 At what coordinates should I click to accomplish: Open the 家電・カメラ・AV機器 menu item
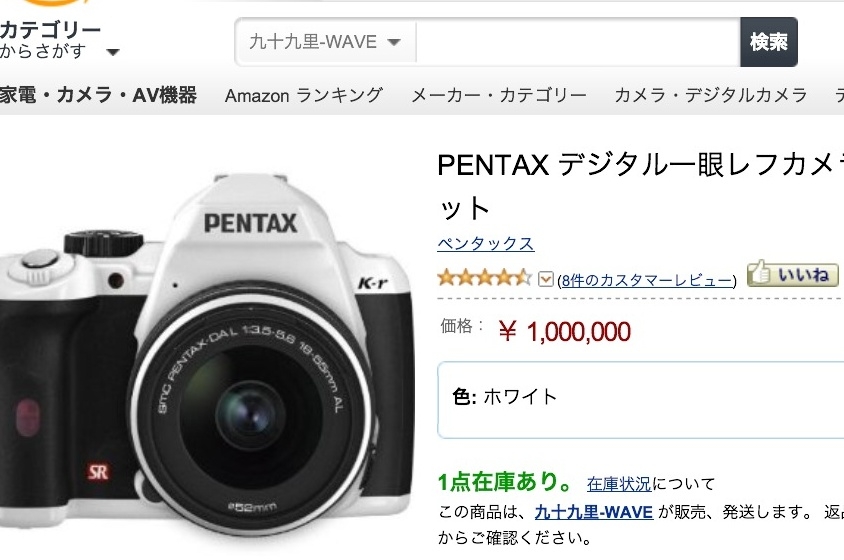98,96
